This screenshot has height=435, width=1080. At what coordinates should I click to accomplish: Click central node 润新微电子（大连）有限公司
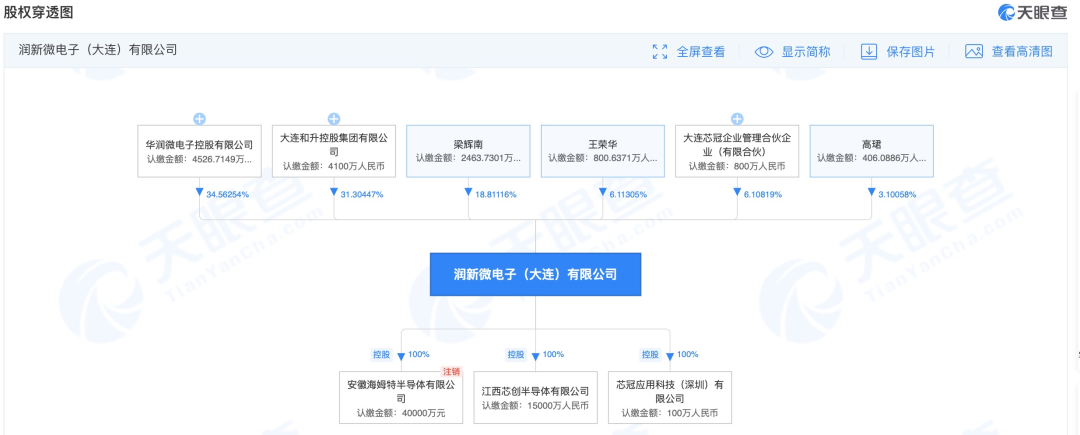coord(535,274)
